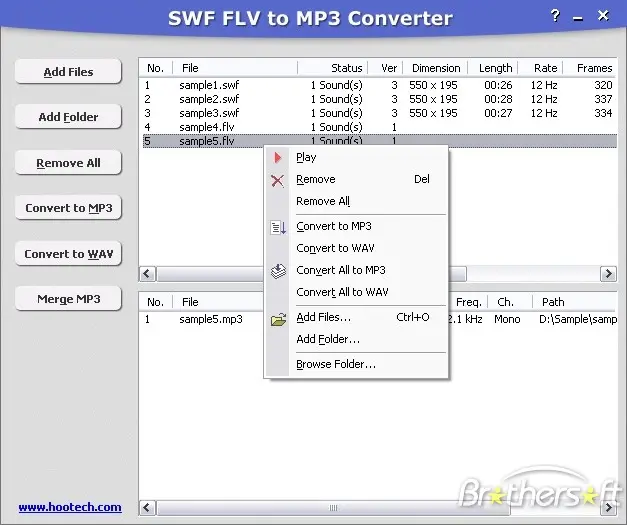The height and width of the screenshot is (525, 627).
Task: Choose Convert All to WAV menu entry
Action: point(356,292)
